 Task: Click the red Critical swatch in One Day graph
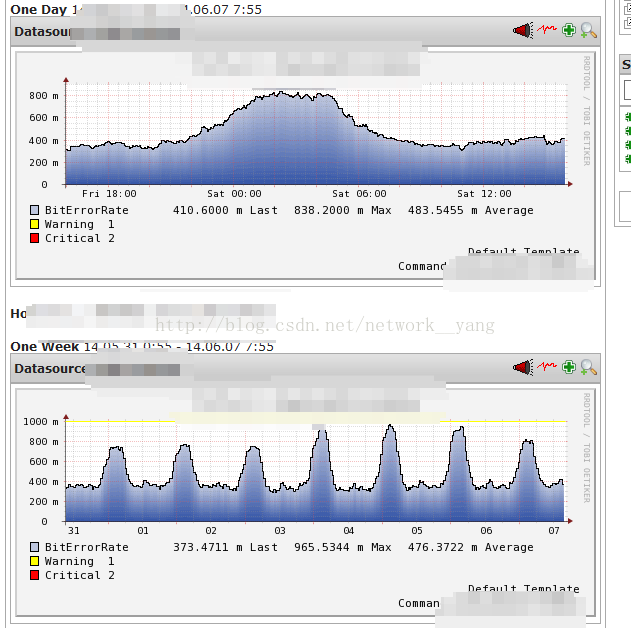point(35,238)
